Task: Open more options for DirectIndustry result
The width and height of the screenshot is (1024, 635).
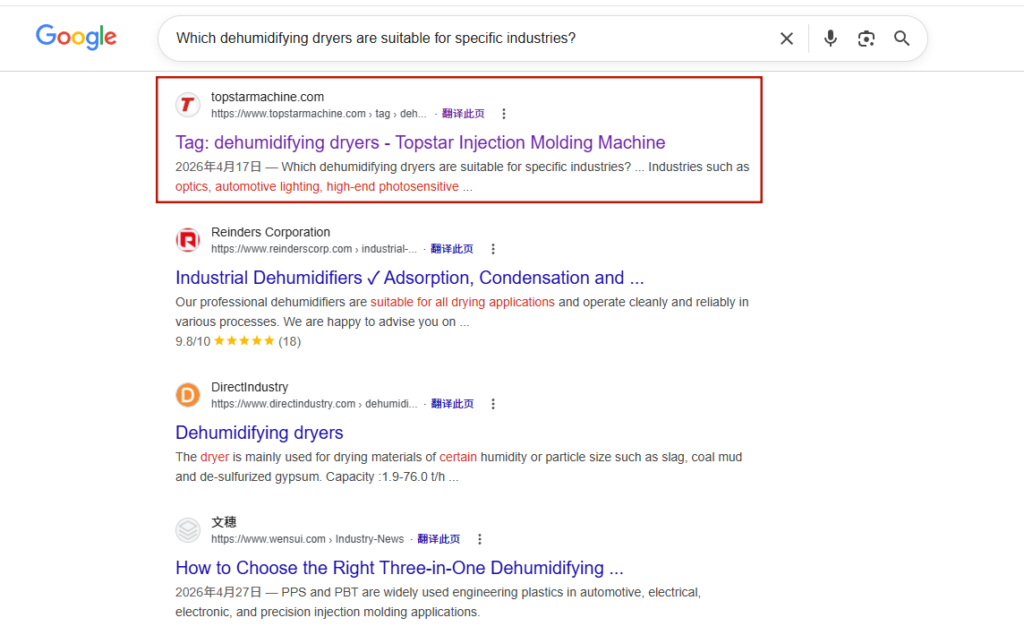Action: coord(493,404)
